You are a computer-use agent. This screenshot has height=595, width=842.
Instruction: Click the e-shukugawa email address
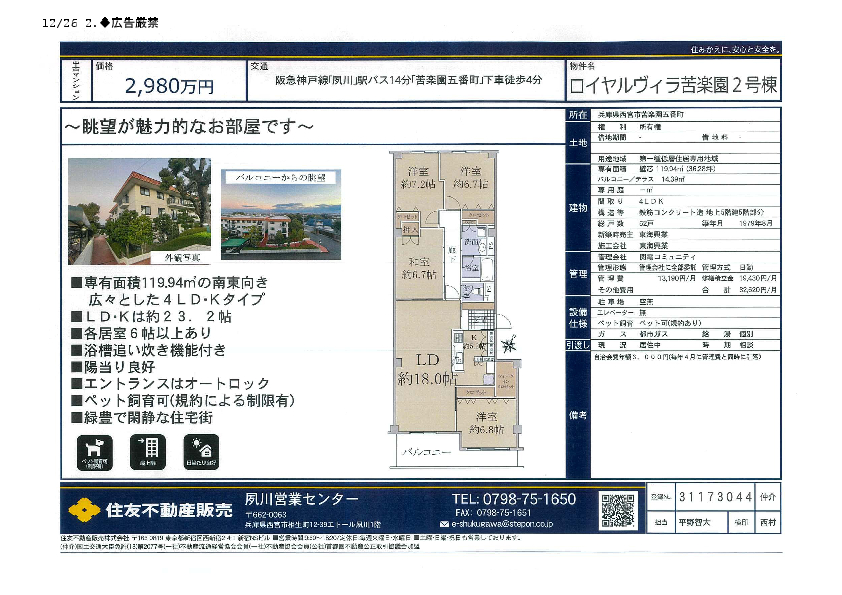[508, 523]
